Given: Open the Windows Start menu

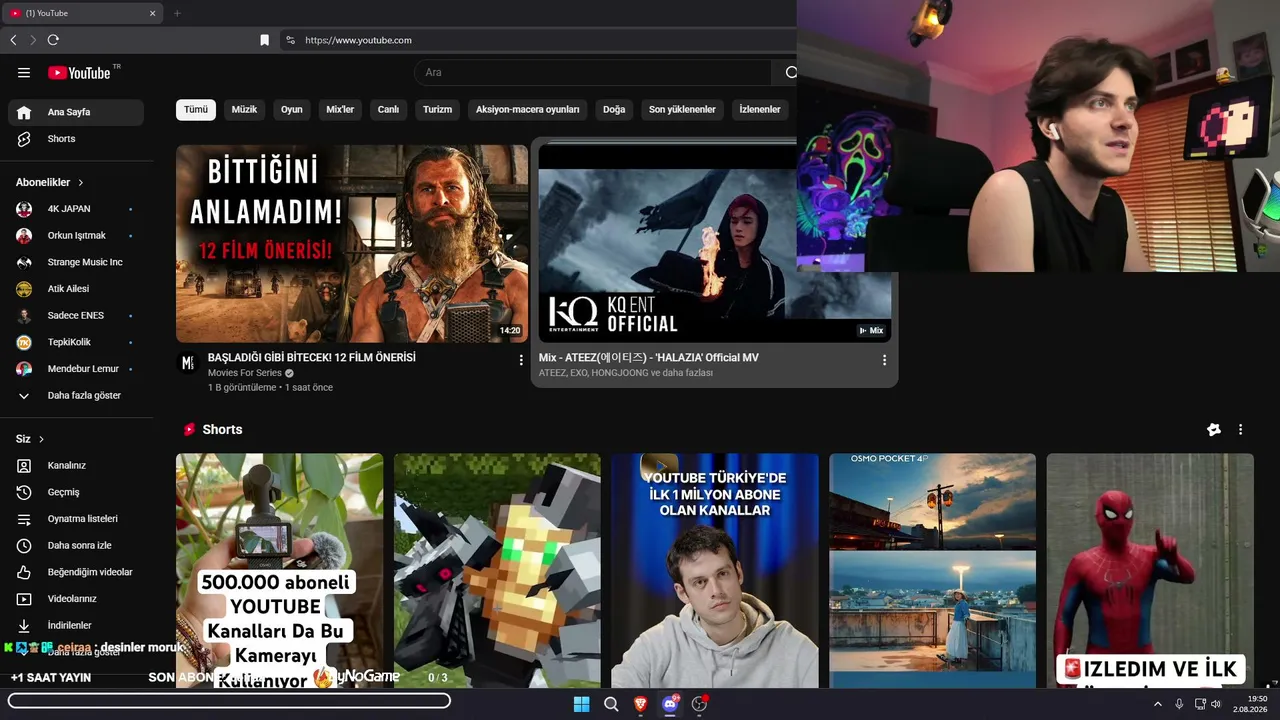Looking at the screenshot, I should pyautogui.click(x=581, y=704).
